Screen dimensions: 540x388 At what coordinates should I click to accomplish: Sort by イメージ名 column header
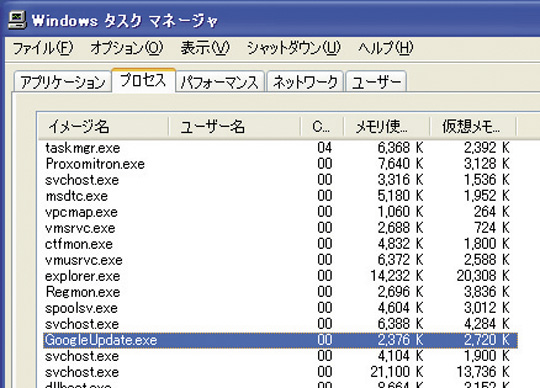[103, 126]
